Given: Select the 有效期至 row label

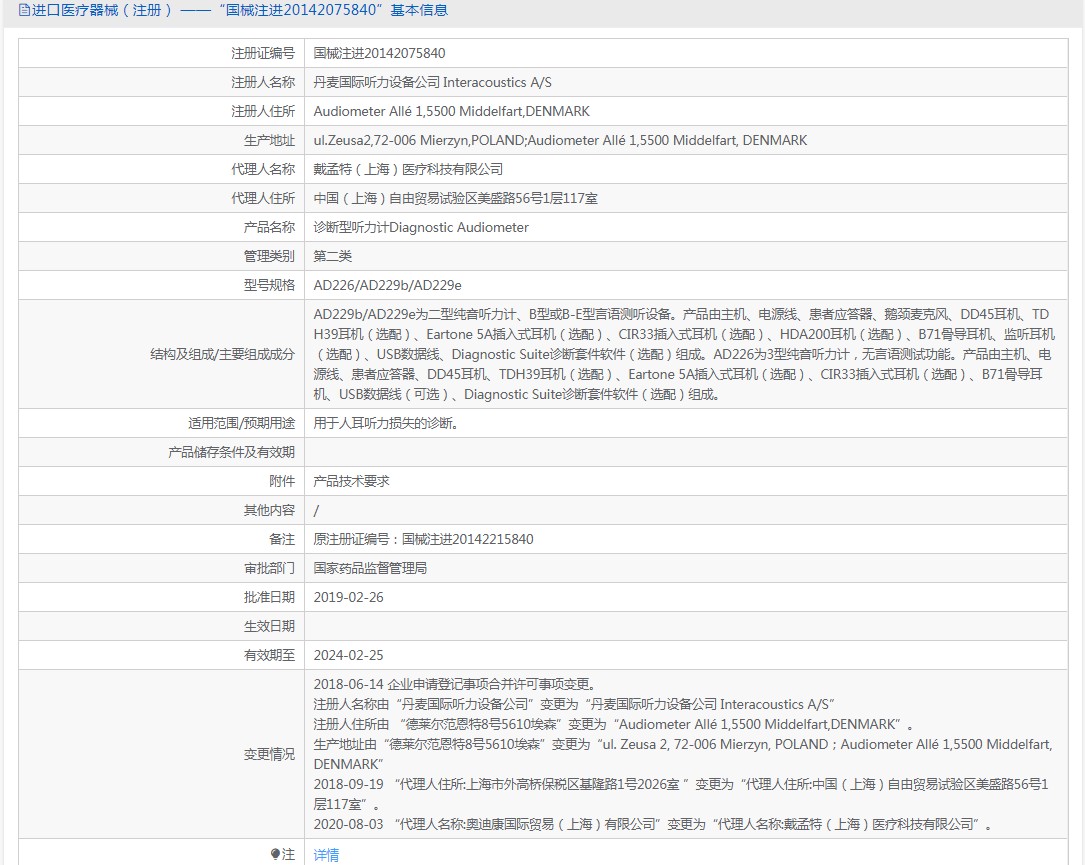Looking at the screenshot, I should click(269, 655).
